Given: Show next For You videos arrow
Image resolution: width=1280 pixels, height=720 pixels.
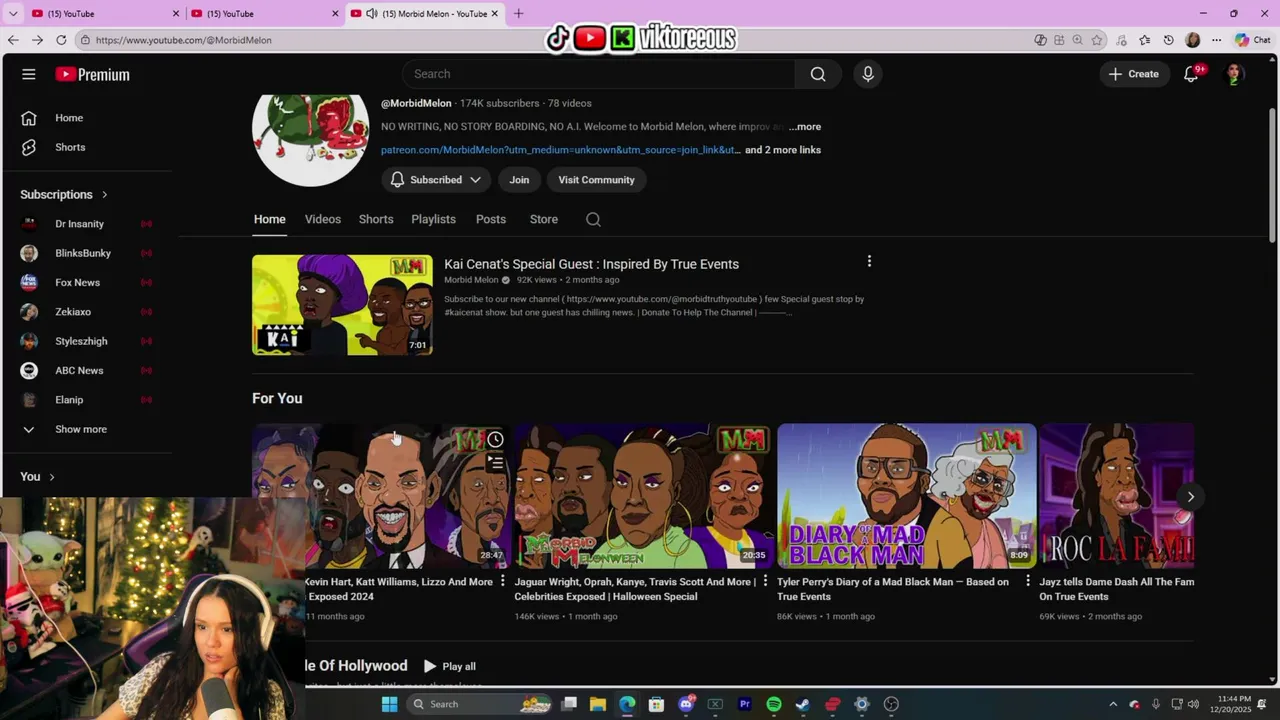Looking at the screenshot, I should pyautogui.click(x=1190, y=496).
